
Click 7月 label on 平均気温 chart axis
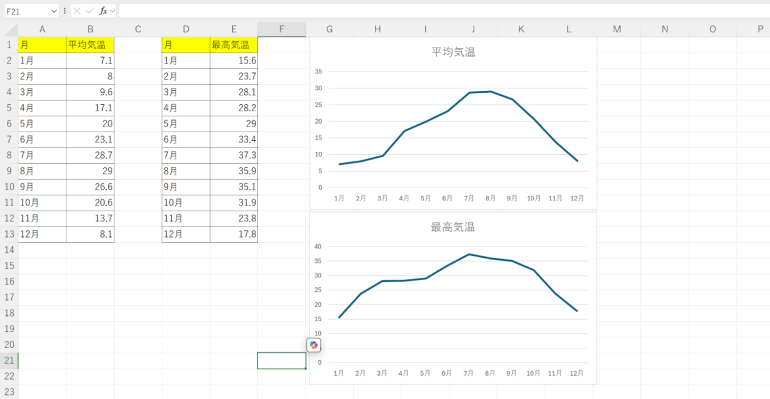coord(468,198)
